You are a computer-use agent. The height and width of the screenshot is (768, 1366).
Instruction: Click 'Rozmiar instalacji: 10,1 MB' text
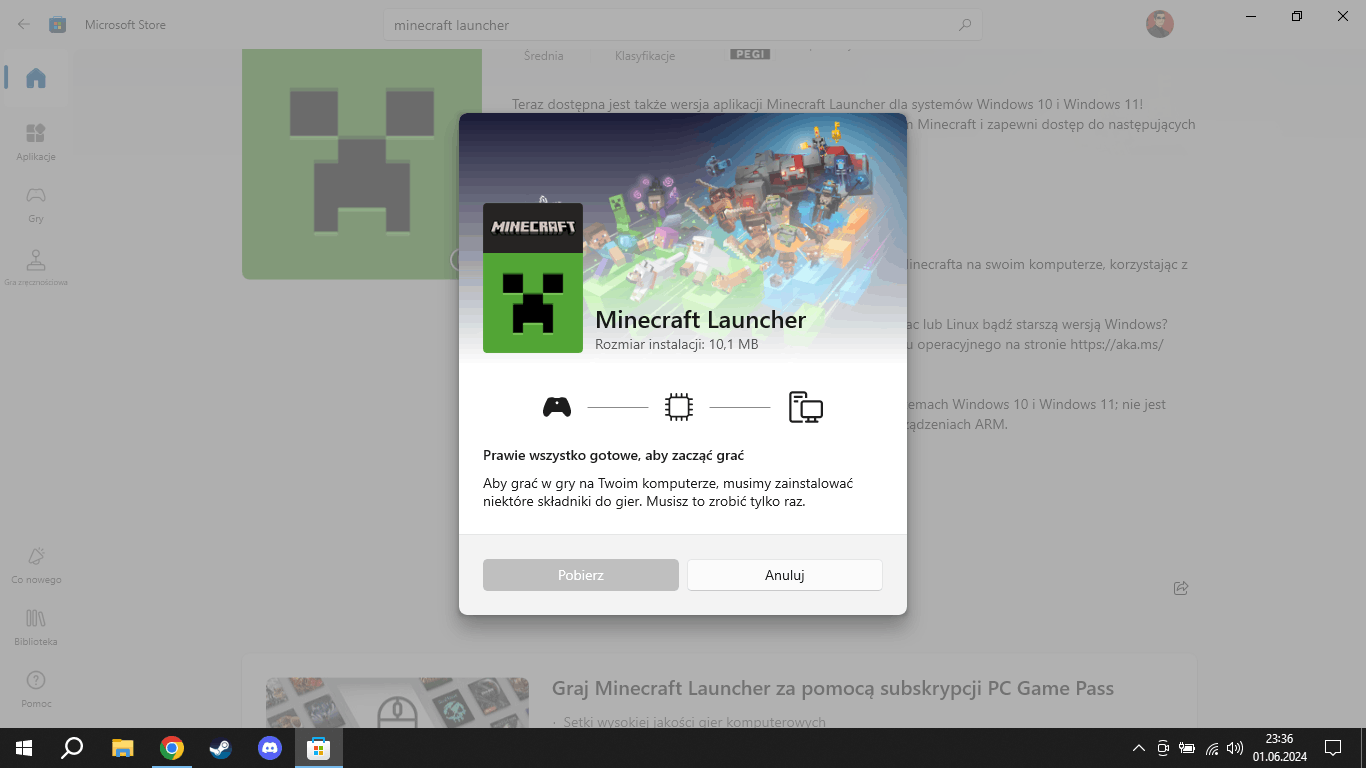[x=677, y=344]
